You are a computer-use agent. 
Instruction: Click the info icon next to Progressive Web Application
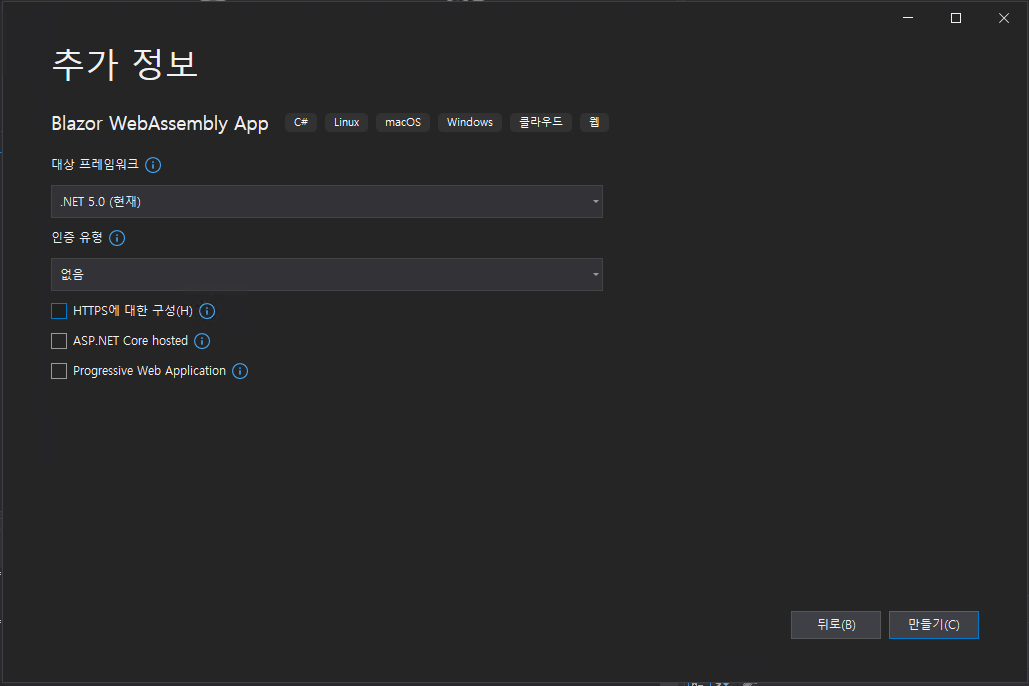[x=240, y=371]
